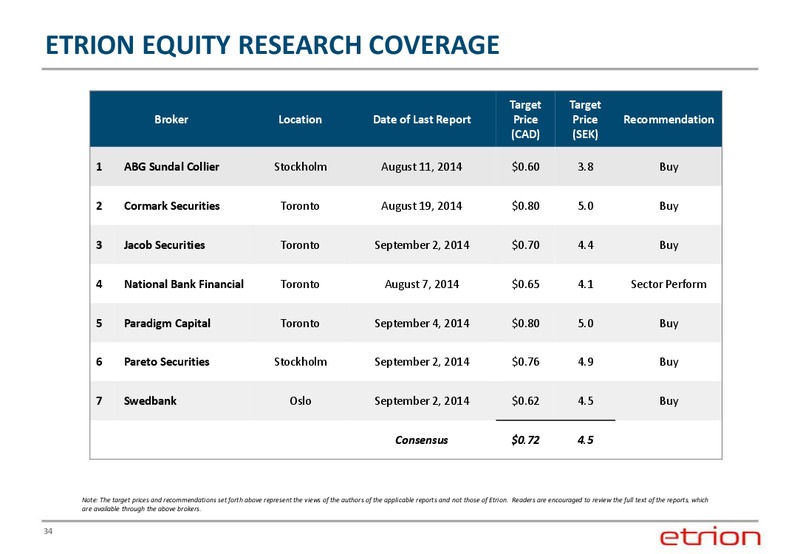Screen dimensions: 800x554
Task: Click the $0.65 CAD target price
Action: click(526, 284)
